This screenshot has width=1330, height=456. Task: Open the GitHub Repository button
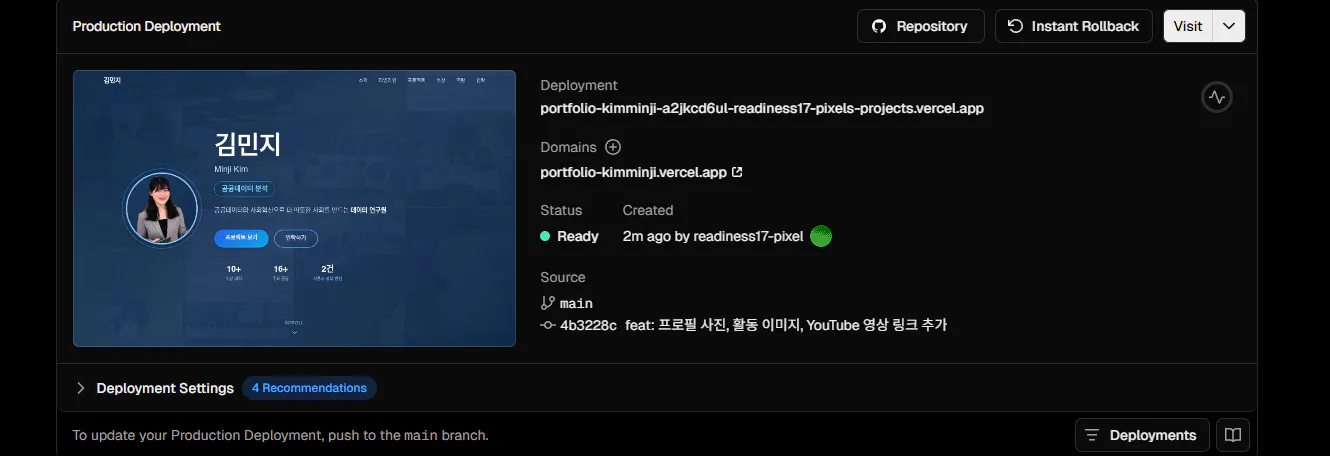(920, 26)
